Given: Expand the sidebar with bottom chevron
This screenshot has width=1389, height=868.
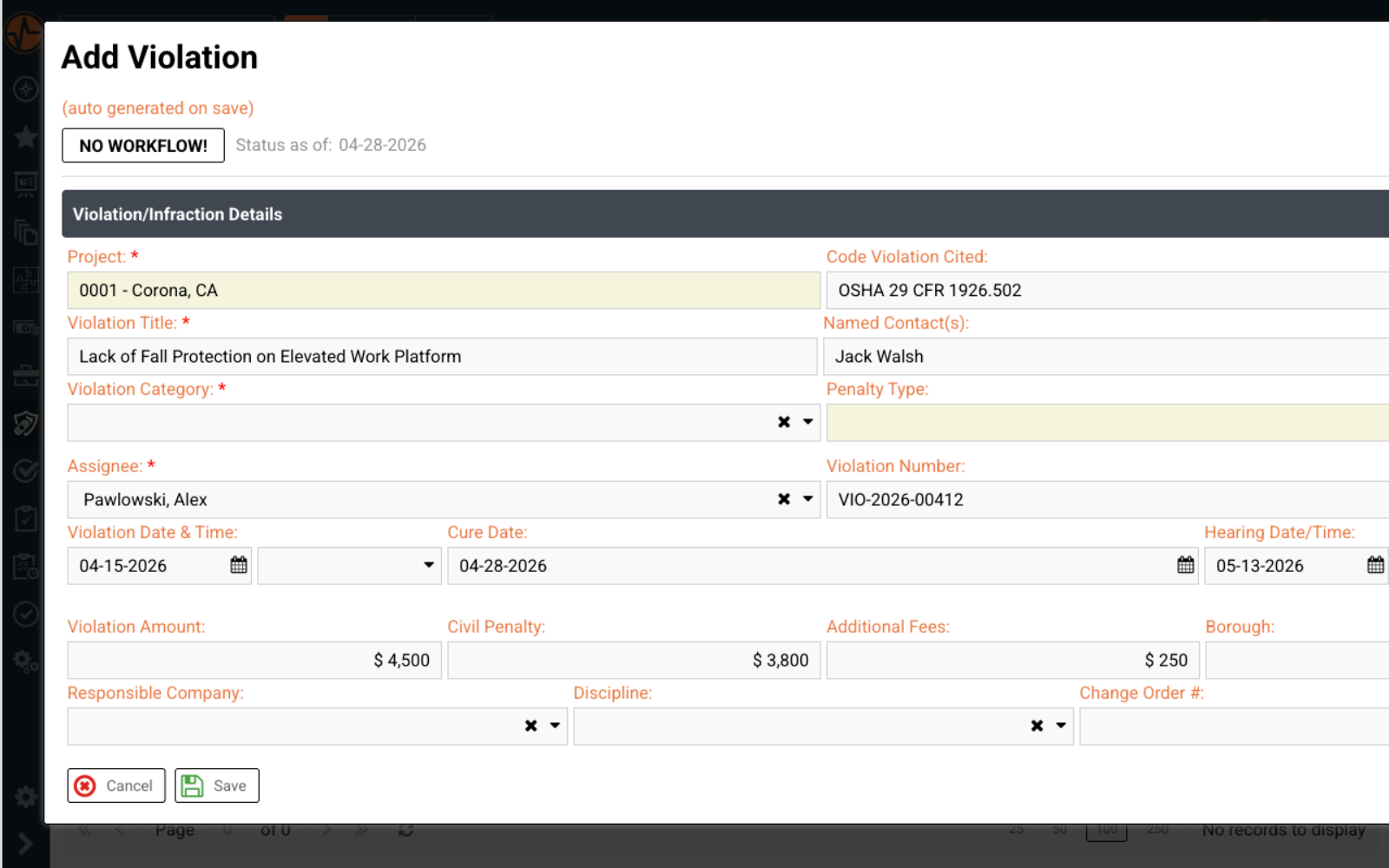Looking at the screenshot, I should pos(24,843).
